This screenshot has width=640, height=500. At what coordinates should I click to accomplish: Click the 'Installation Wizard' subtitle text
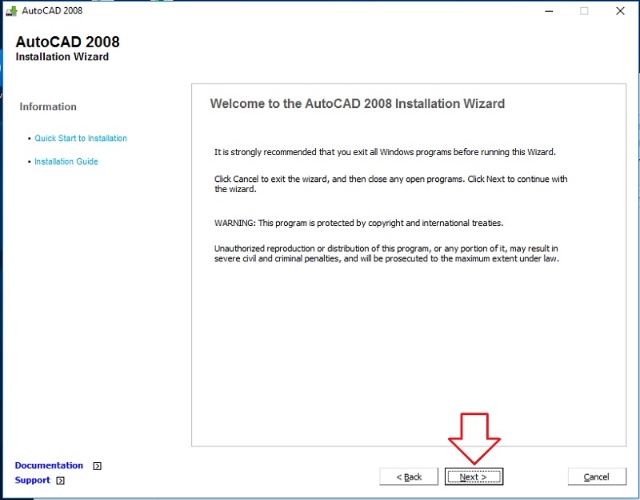click(62, 57)
